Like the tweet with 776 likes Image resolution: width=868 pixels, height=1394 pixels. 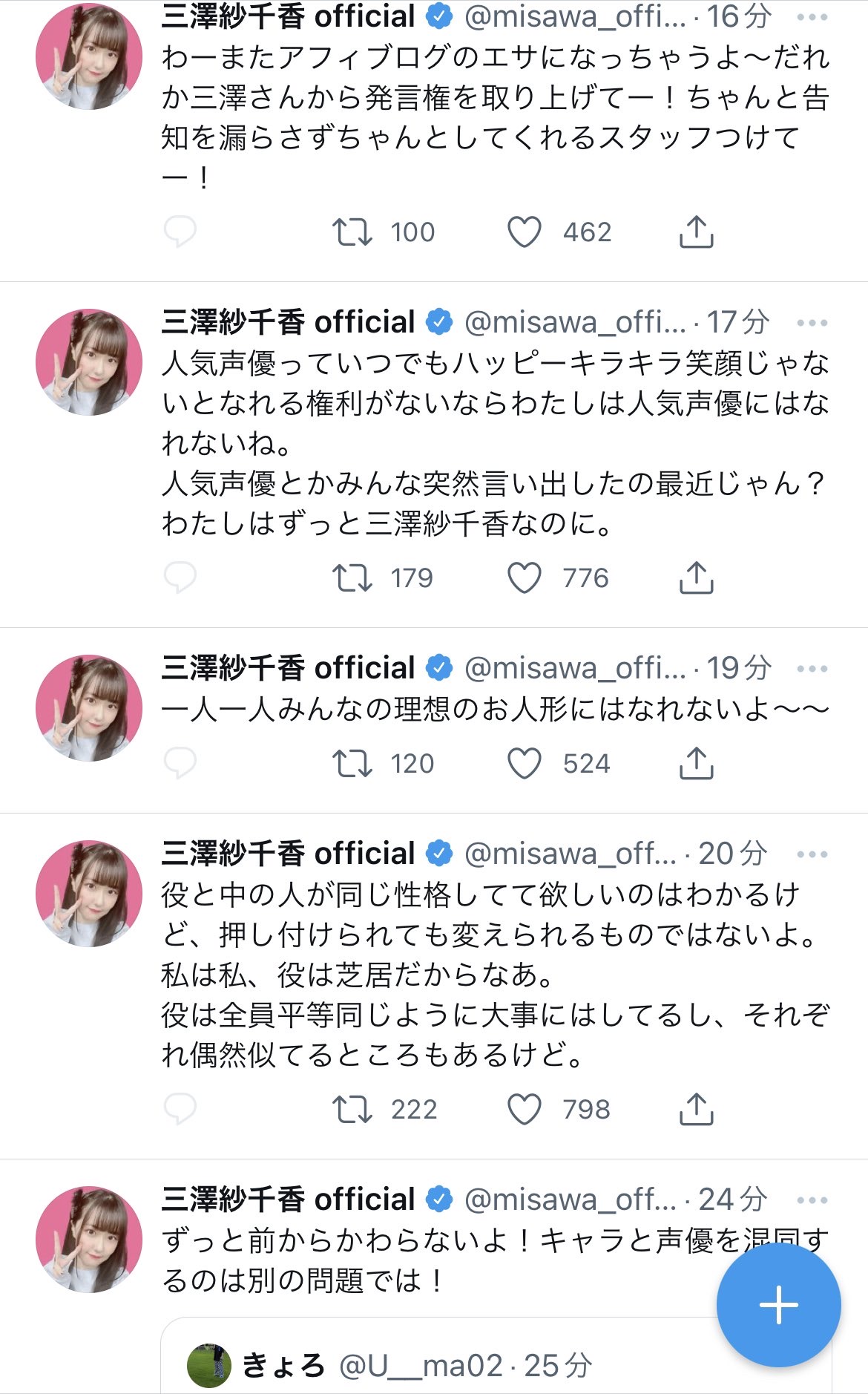tap(525, 578)
